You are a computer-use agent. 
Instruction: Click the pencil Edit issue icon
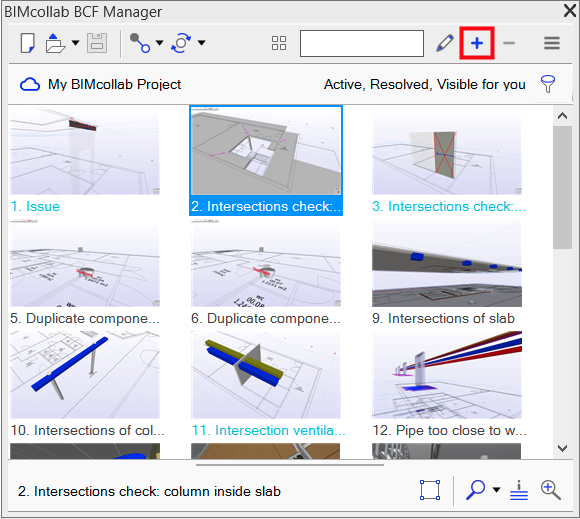click(x=445, y=43)
